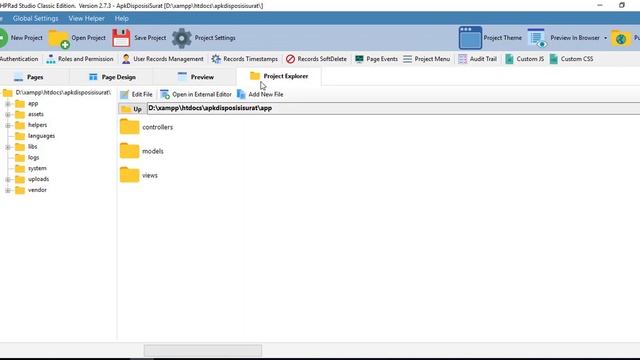Open Custom CSS icon
The image size is (640, 360).
point(553,59)
